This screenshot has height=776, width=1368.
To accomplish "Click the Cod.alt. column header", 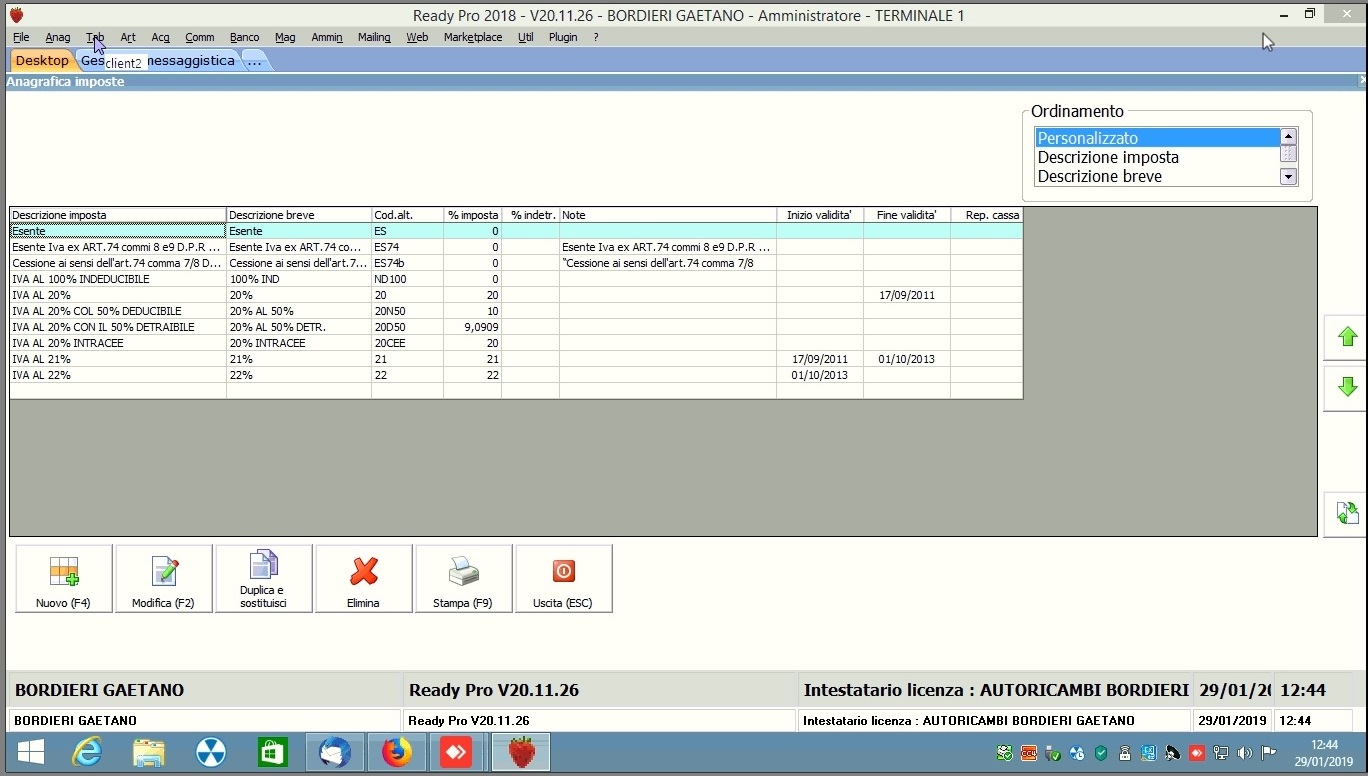I will (x=407, y=215).
